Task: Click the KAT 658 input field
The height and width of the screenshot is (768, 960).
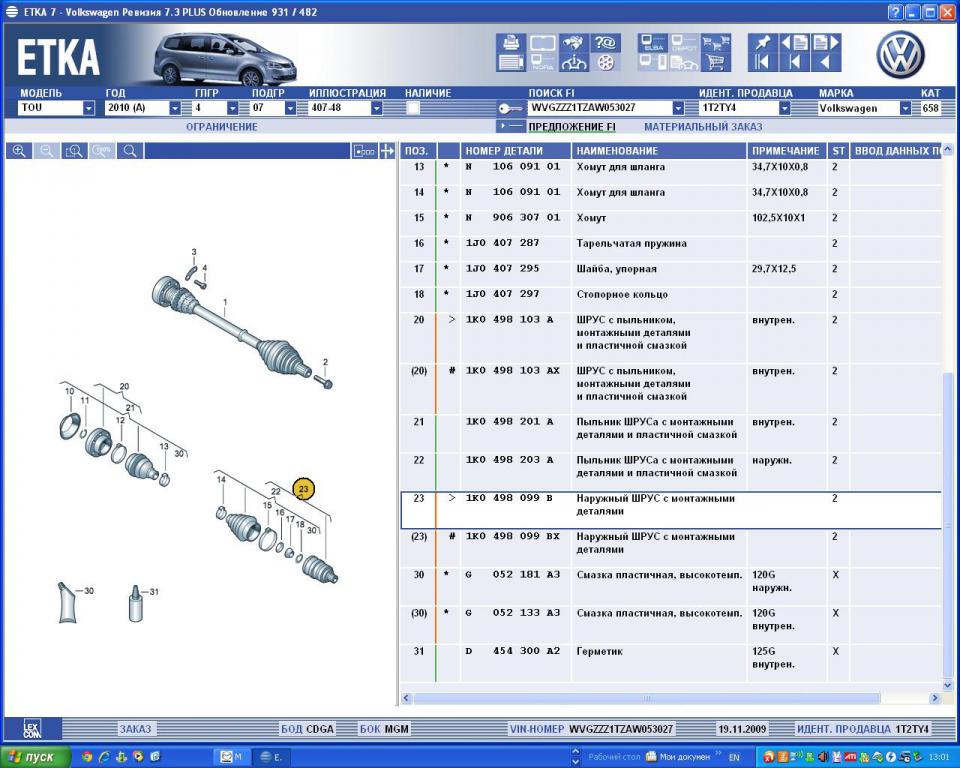Action: point(931,108)
